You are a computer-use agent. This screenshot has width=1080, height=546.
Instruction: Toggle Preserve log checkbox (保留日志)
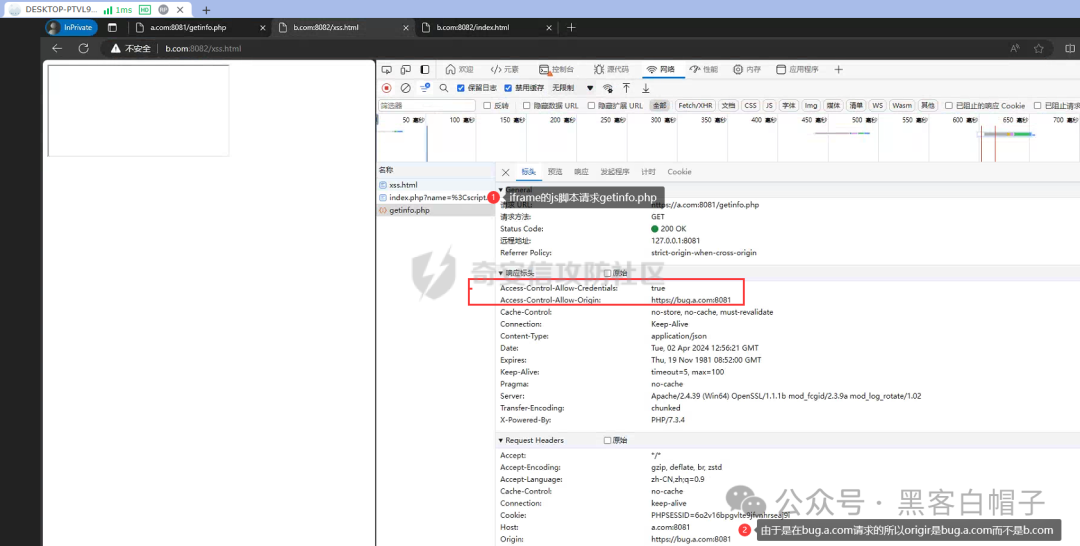461,88
